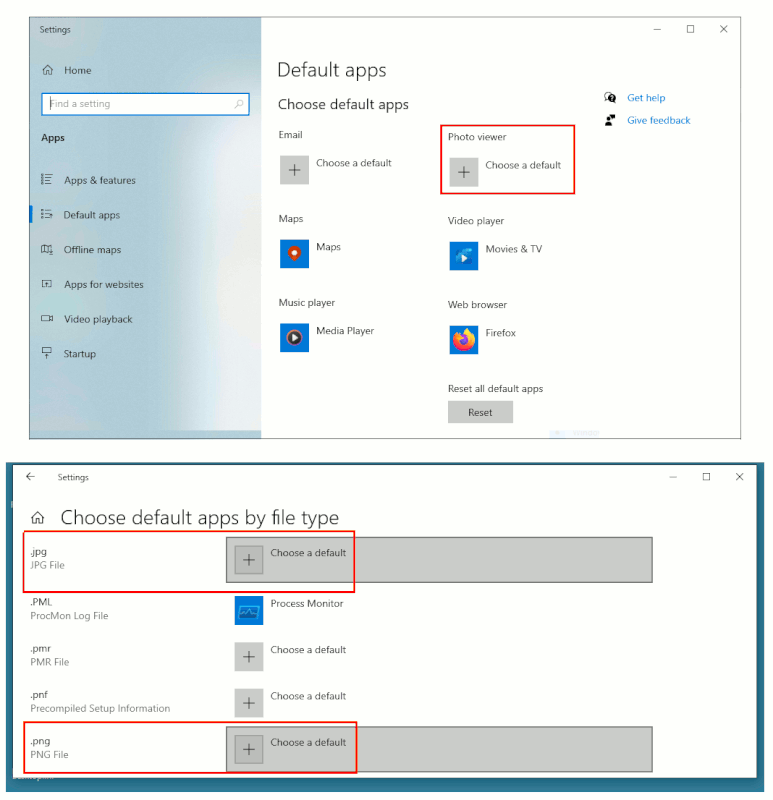Screen dimensions: 773x800
Task: Open Apps & features page
Action: [99, 180]
